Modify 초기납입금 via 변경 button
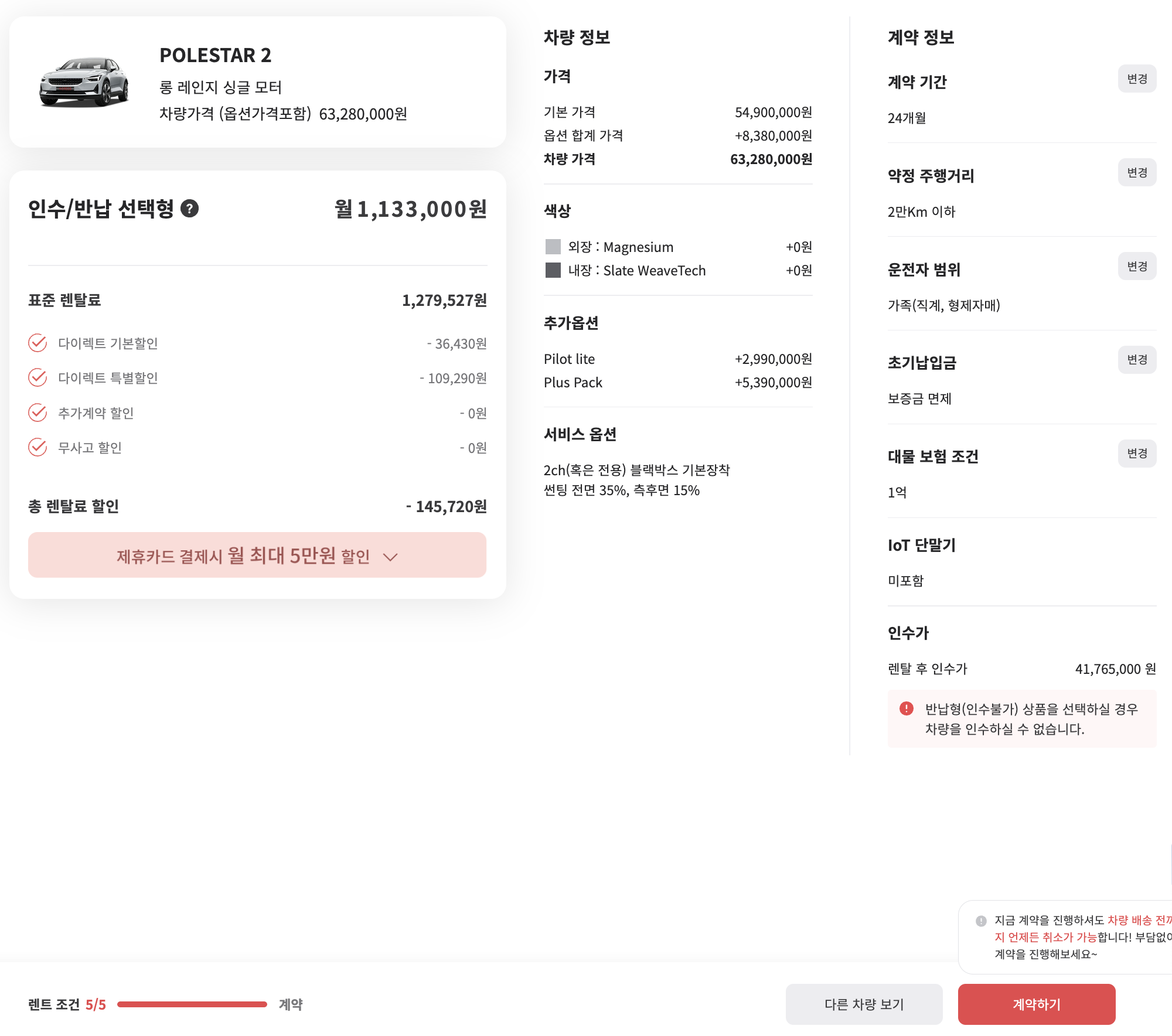This screenshot has height=1036, width=1172. coord(1136,360)
